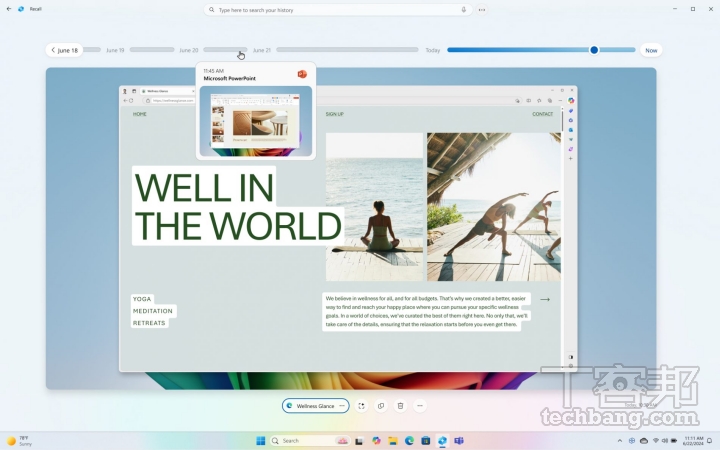
Task: Select the Wellness Glance browser tab
Action: [x=166, y=91]
